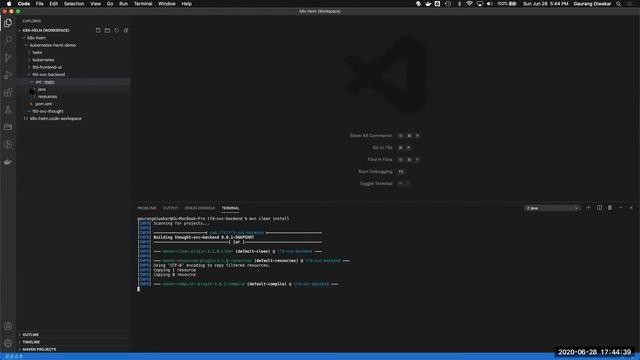This screenshot has height=360, width=640.
Task: Click the Gaurang Diwakar user name
Action: point(592,4)
